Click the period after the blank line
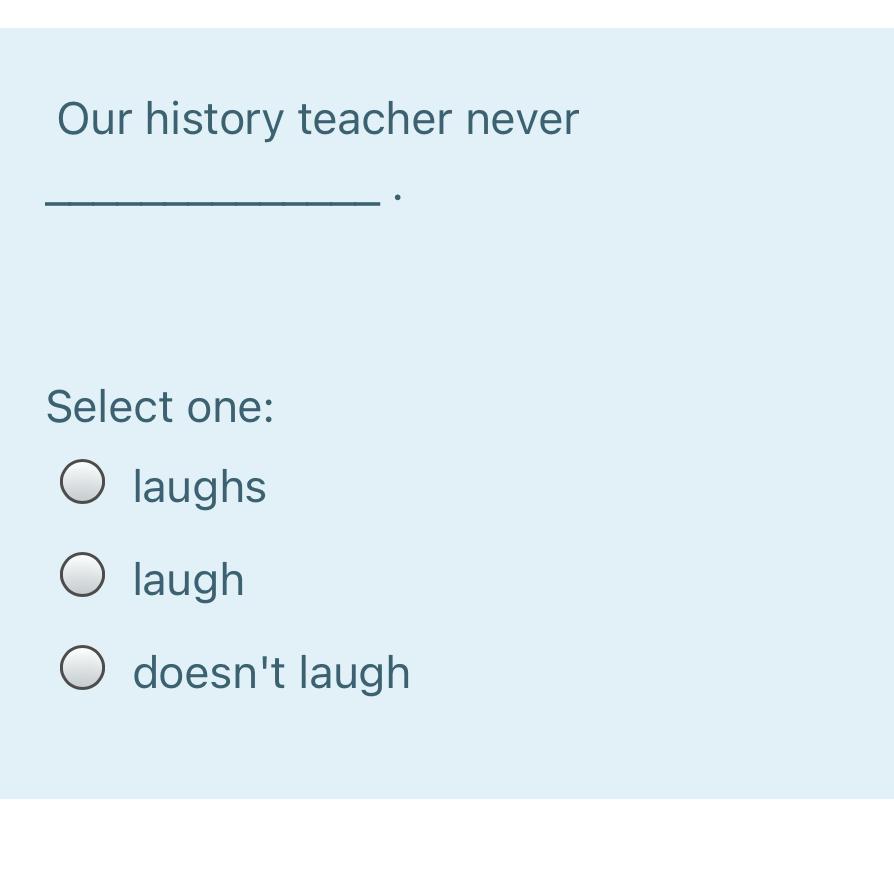This screenshot has width=894, height=894. (398, 198)
